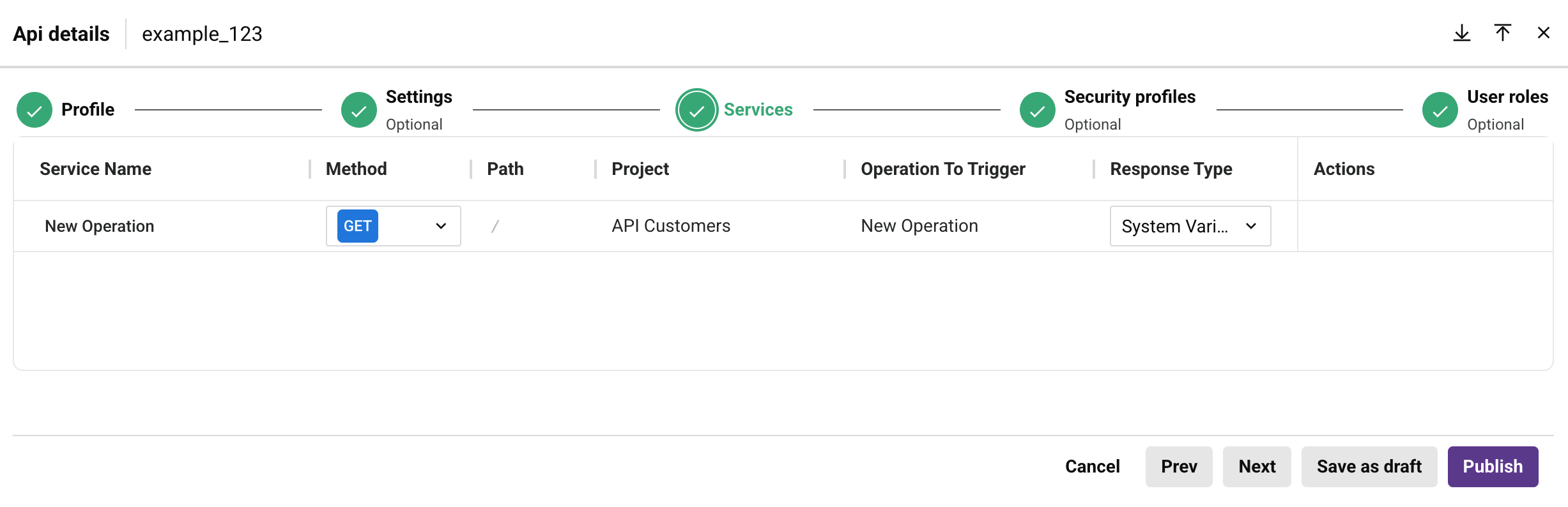Click the Service Name column header
The width and height of the screenshot is (1568, 507).
(x=96, y=169)
